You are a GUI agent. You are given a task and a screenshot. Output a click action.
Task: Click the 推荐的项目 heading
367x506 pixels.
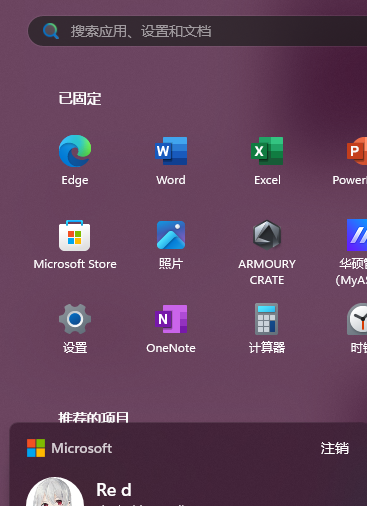click(x=94, y=417)
